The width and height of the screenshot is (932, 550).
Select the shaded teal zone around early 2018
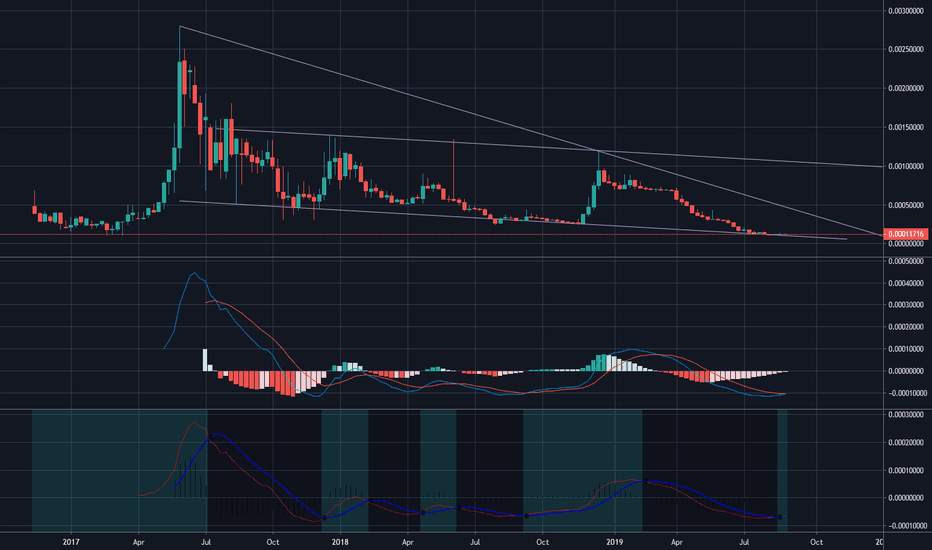pyautogui.click(x=345, y=470)
